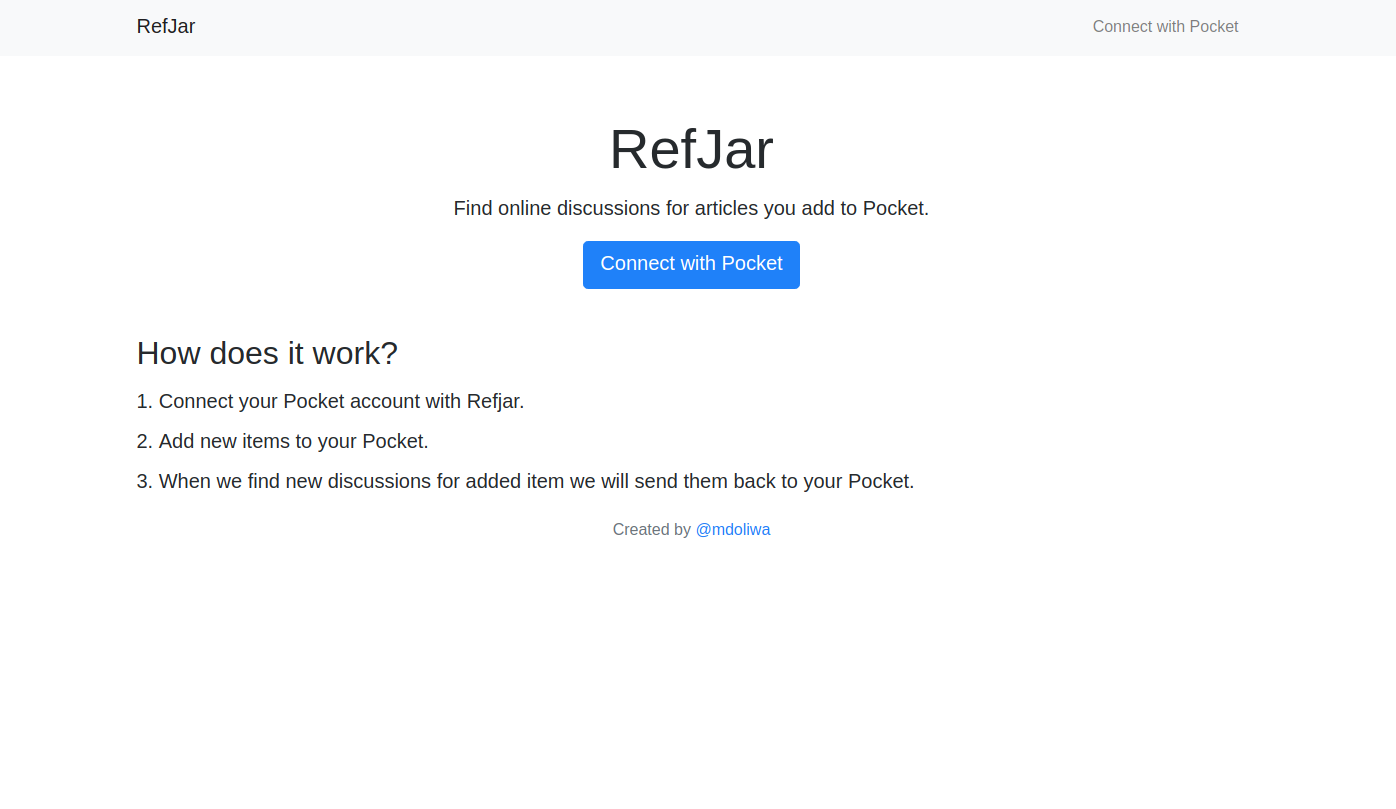1396x809 pixels.
Task: Click the Created by text in the footer
Action: pos(652,529)
